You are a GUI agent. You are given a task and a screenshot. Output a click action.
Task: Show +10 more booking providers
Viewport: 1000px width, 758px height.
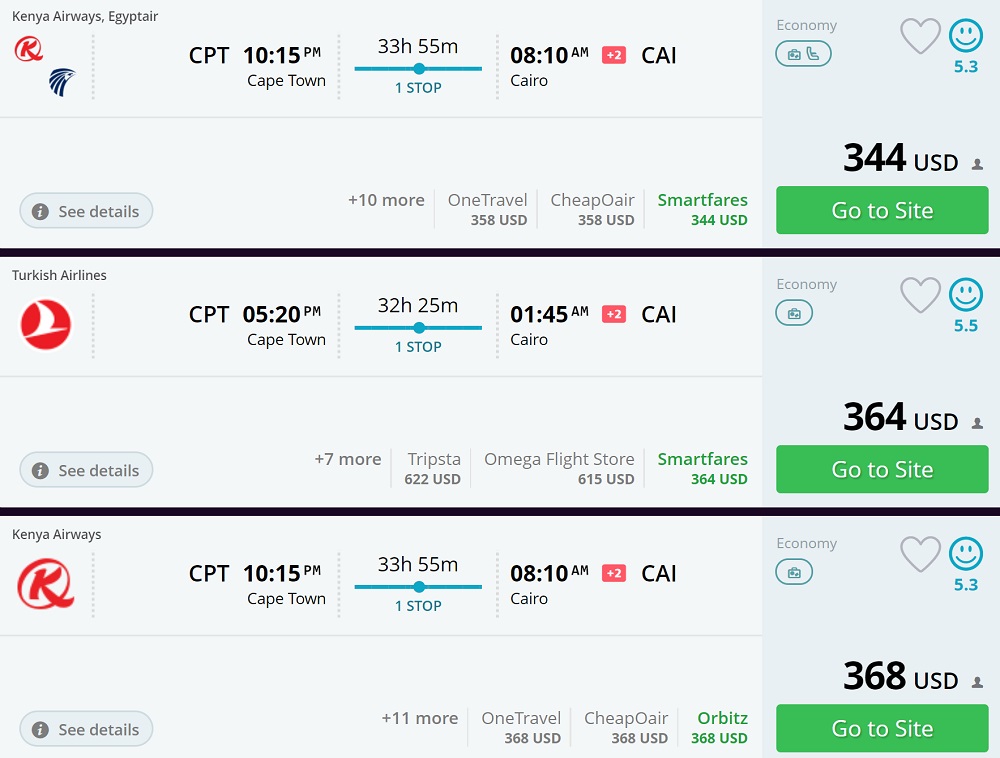(x=386, y=200)
